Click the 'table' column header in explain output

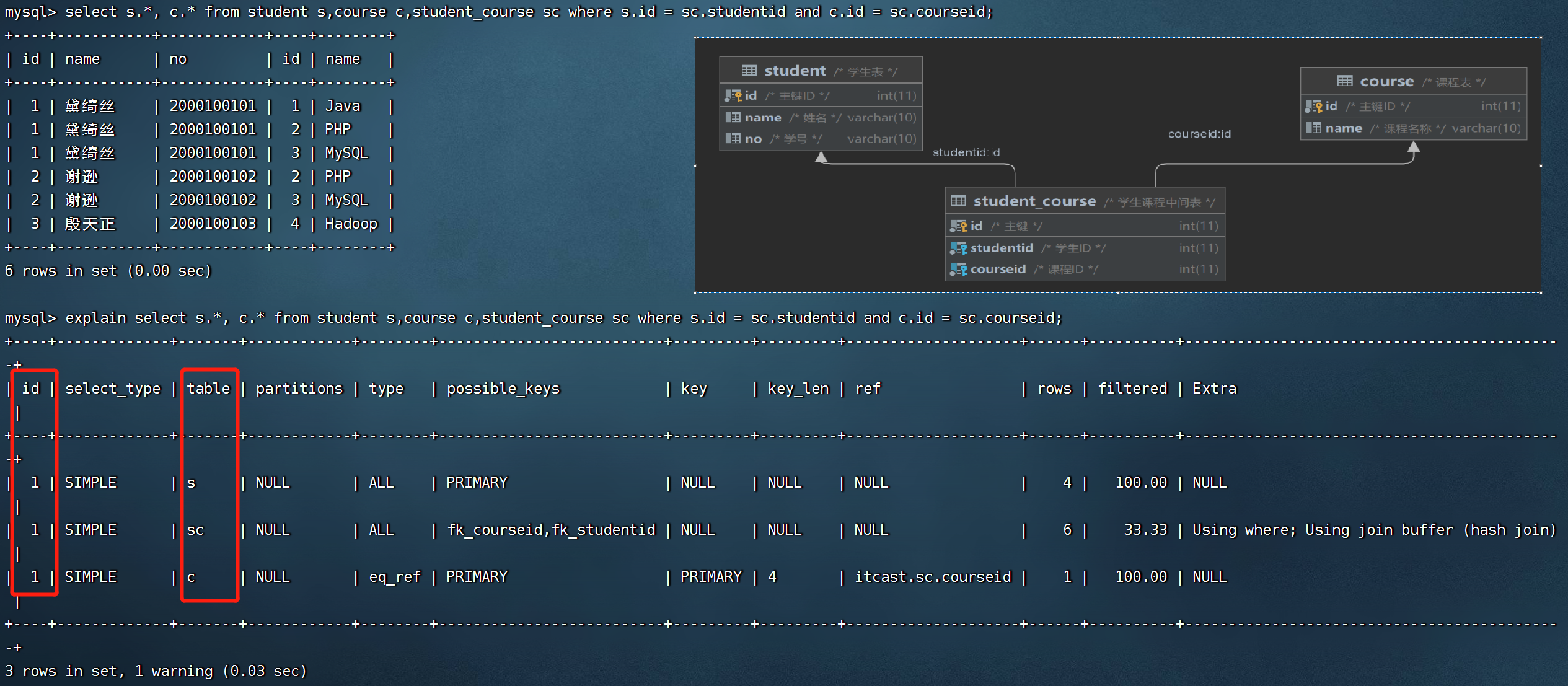coord(208,389)
